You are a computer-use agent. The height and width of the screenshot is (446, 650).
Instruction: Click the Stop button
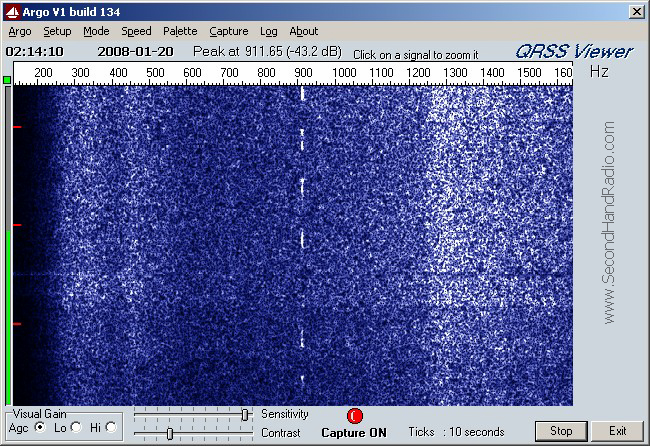(561, 431)
